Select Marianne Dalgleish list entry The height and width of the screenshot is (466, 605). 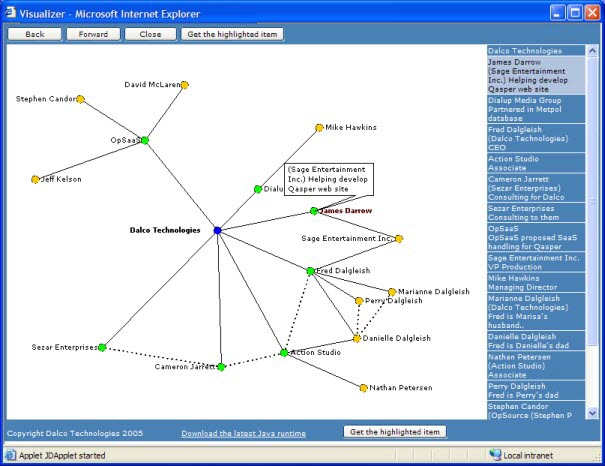click(x=536, y=312)
